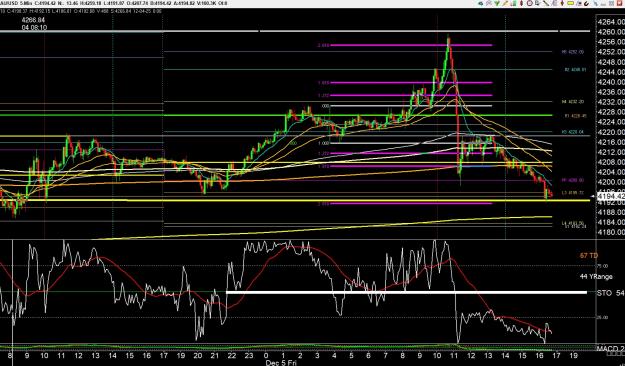Click the cursor readout value 4268.84
This screenshot has height=366, width=625.
click(34, 20)
